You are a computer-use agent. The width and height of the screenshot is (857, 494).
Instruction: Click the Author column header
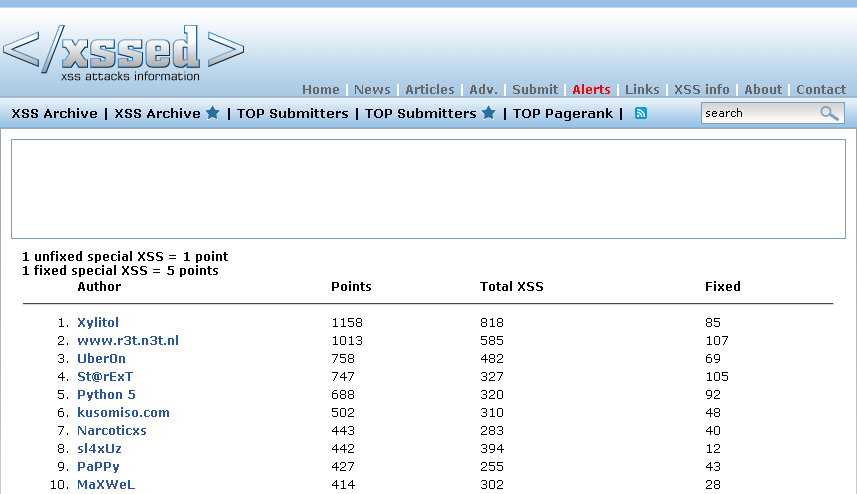[x=99, y=286]
